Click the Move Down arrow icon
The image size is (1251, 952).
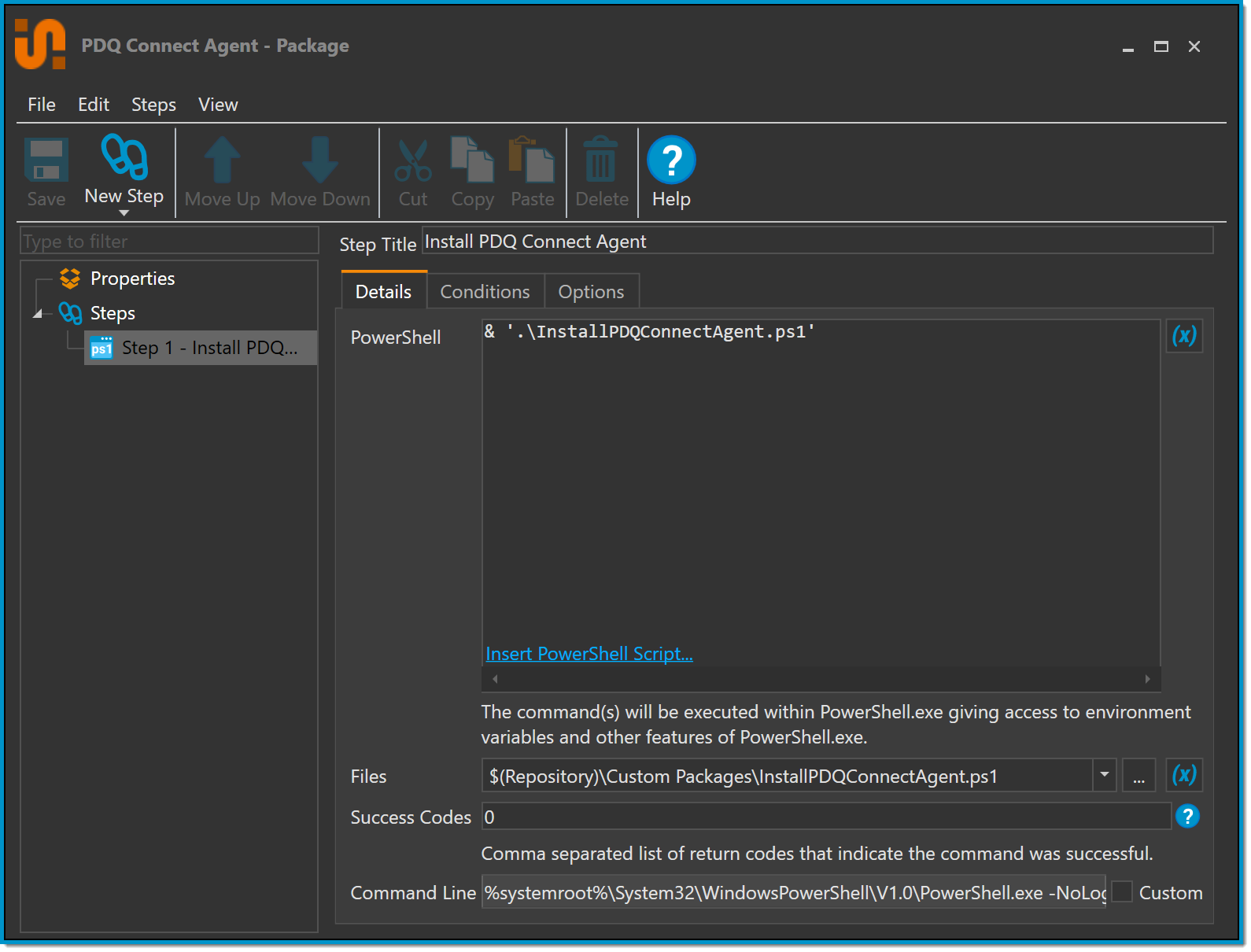[320, 161]
